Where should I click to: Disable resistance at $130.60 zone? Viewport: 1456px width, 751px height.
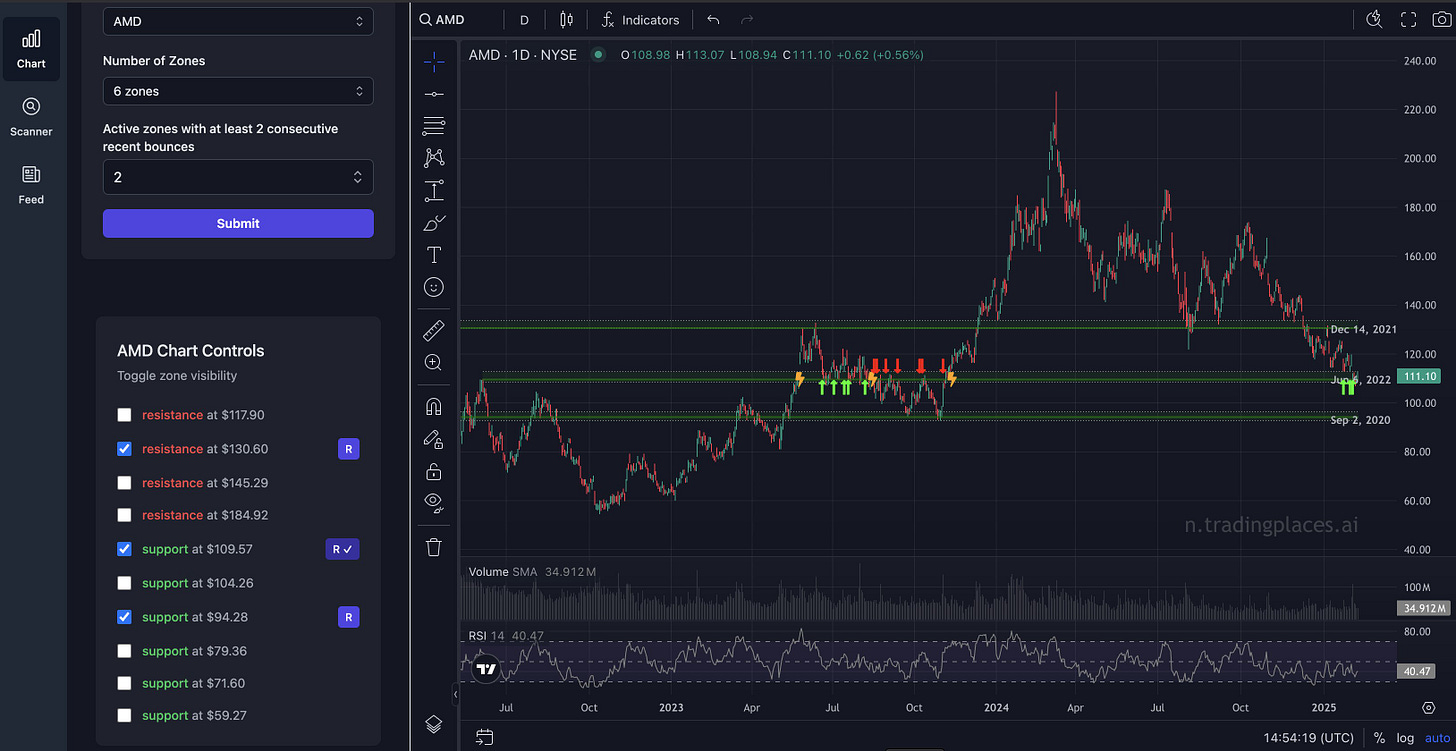pos(124,449)
